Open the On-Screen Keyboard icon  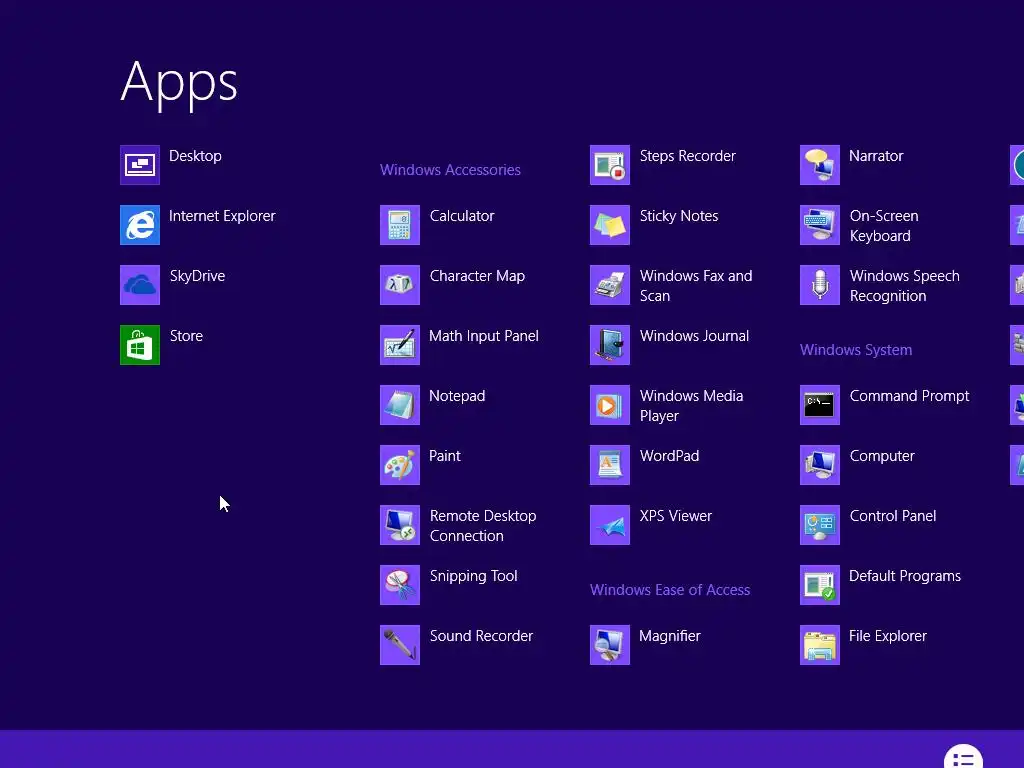(x=820, y=225)
